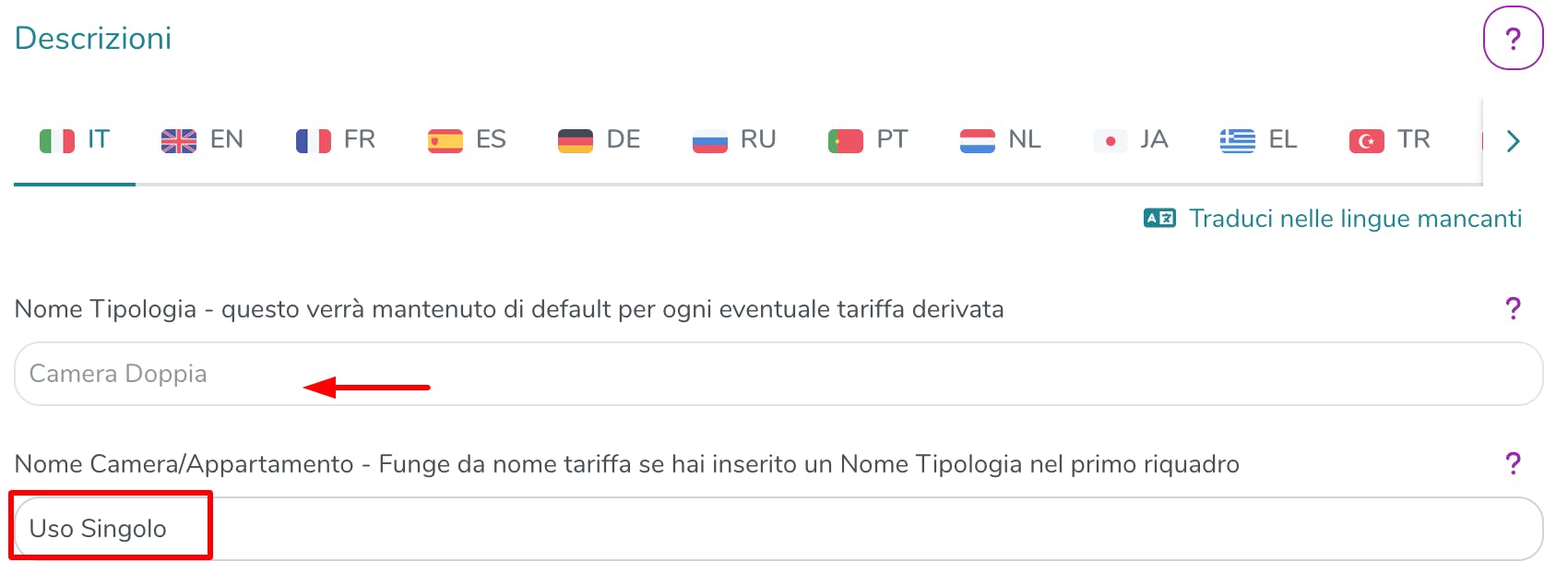Click the Uso Singolo name field
The width and height of the screenshot is (1568, 574).
[x=778, y=529]
